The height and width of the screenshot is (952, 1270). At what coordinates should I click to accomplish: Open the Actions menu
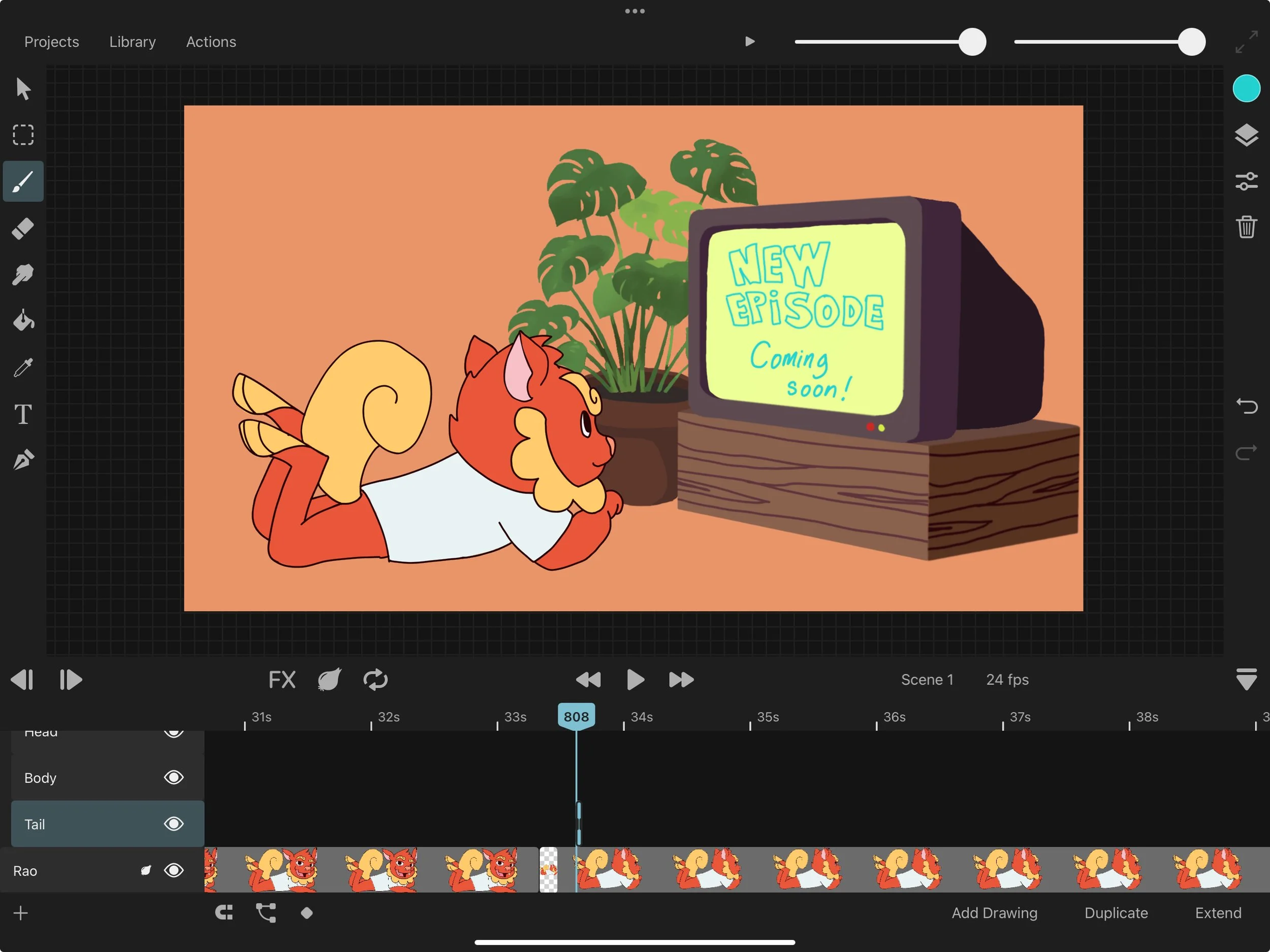pyautogui.click(x=211, y=42)
